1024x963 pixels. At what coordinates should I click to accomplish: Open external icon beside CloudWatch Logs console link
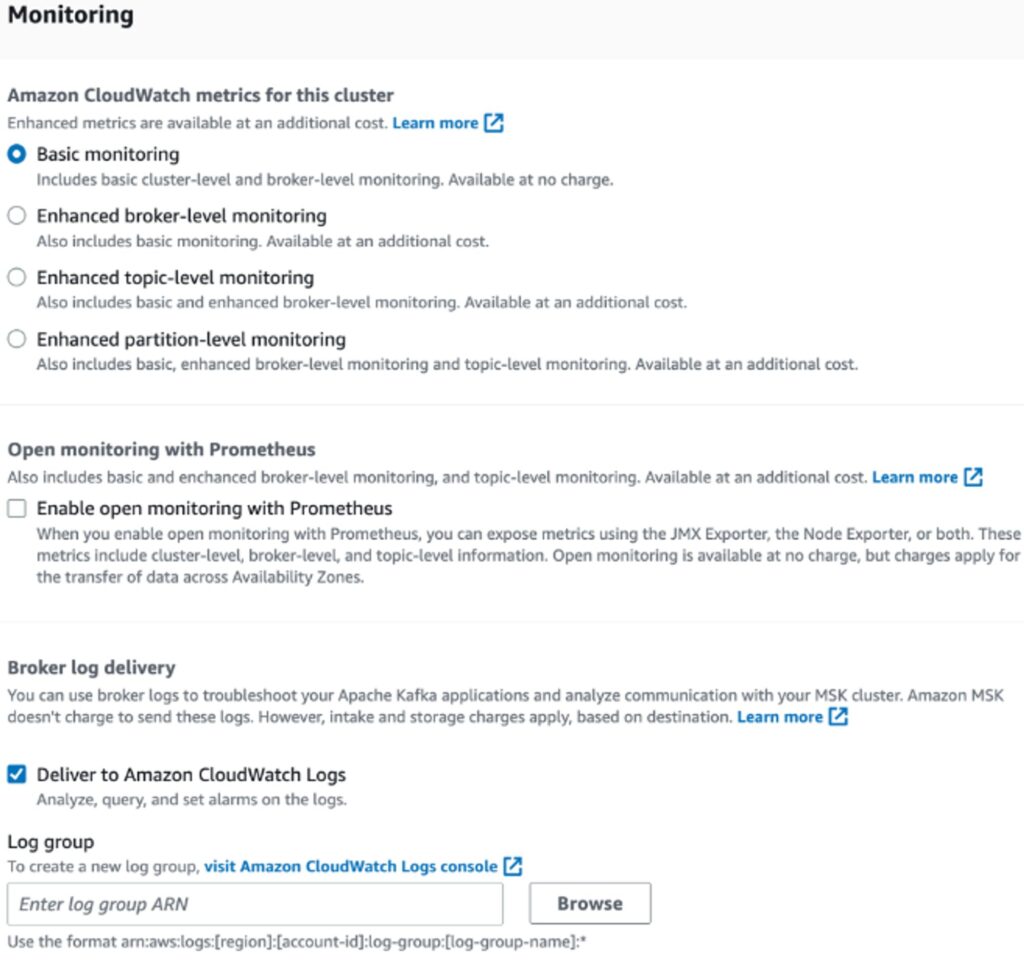tap(513, 866)
